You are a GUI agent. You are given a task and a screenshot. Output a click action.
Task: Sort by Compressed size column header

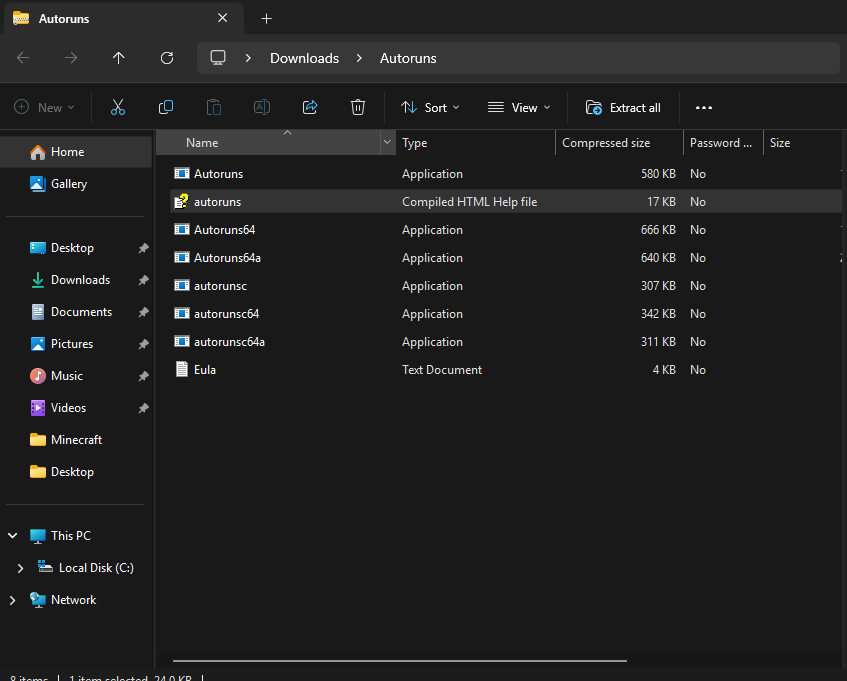pos(619,143)
